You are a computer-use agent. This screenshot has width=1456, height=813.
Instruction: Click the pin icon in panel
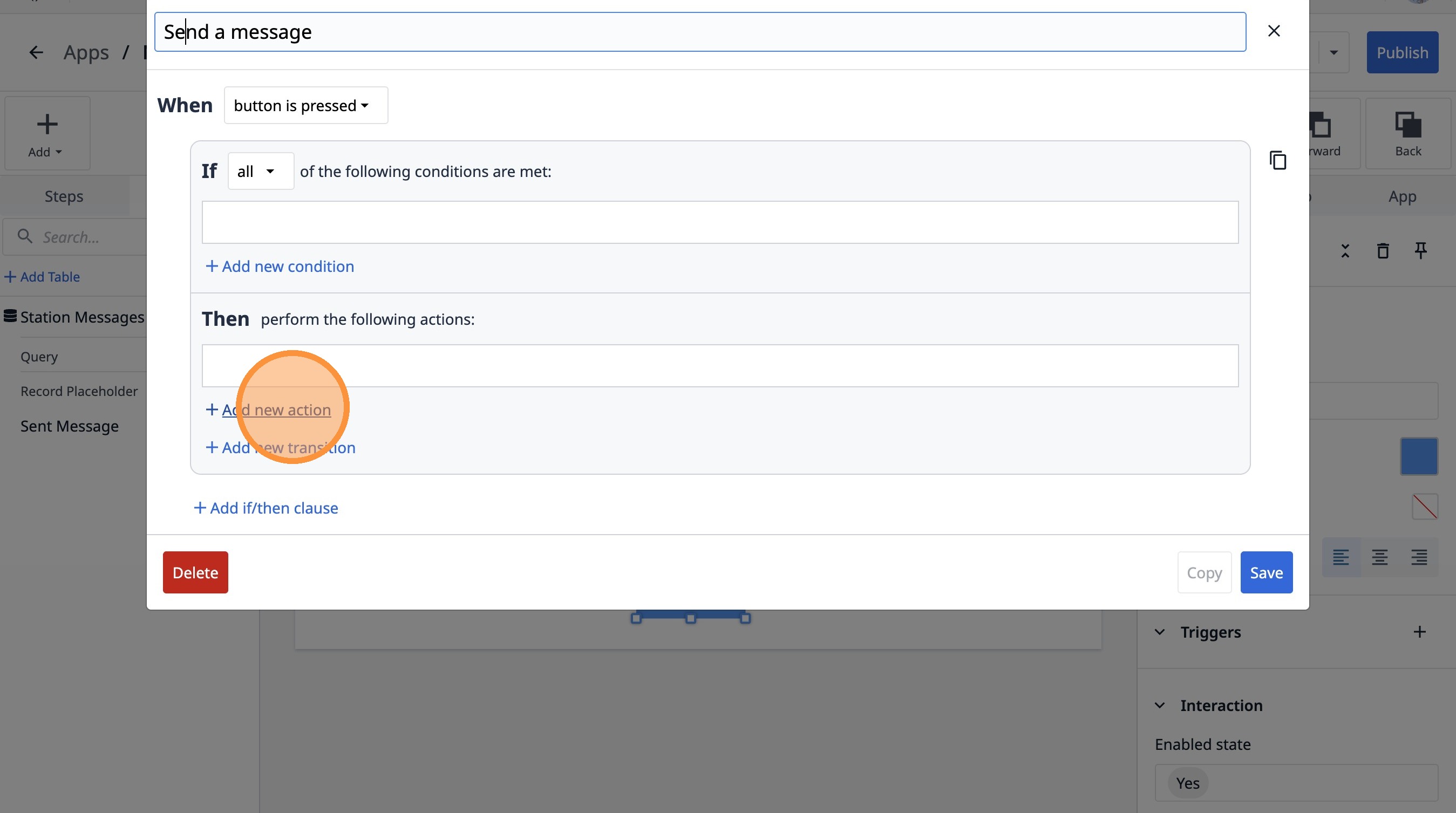pos(1420,250)
